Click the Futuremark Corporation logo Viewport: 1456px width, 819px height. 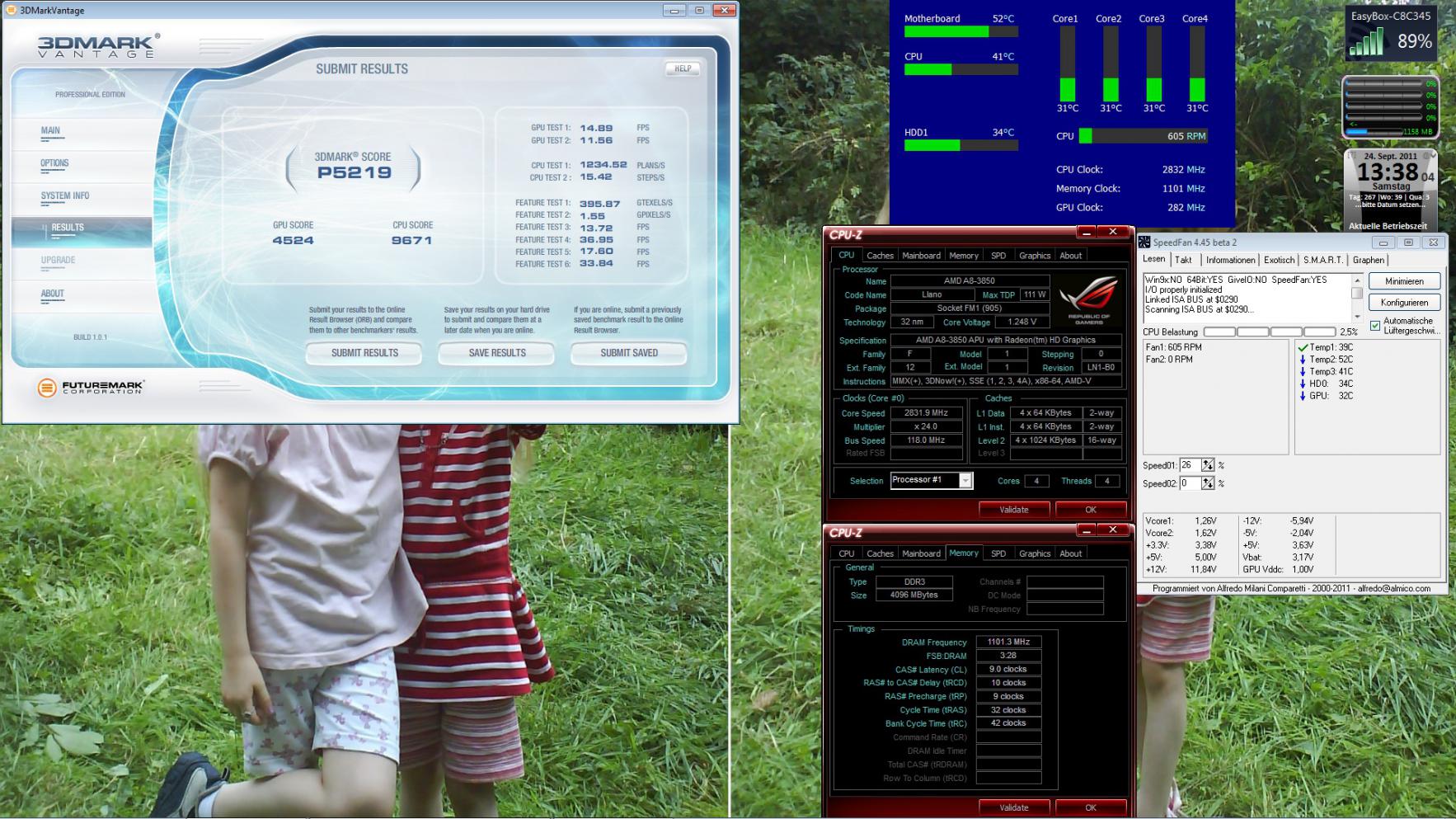[91, 387]
